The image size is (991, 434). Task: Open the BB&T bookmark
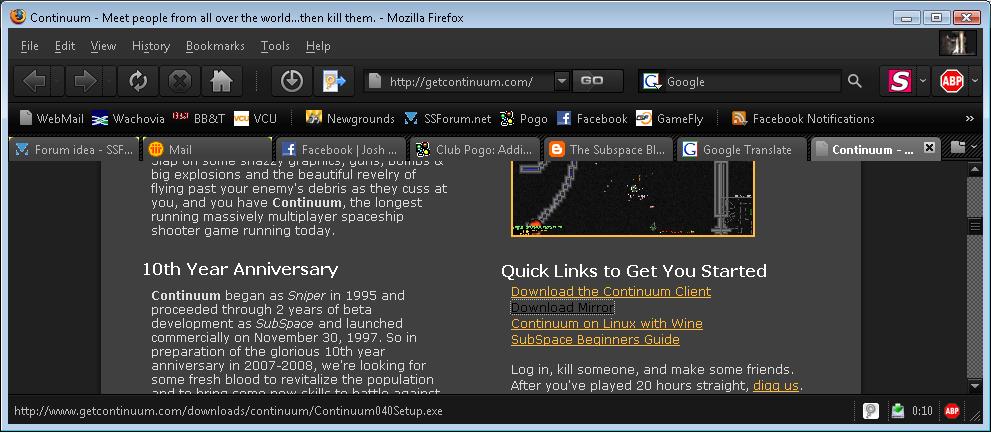pos(198,119)
